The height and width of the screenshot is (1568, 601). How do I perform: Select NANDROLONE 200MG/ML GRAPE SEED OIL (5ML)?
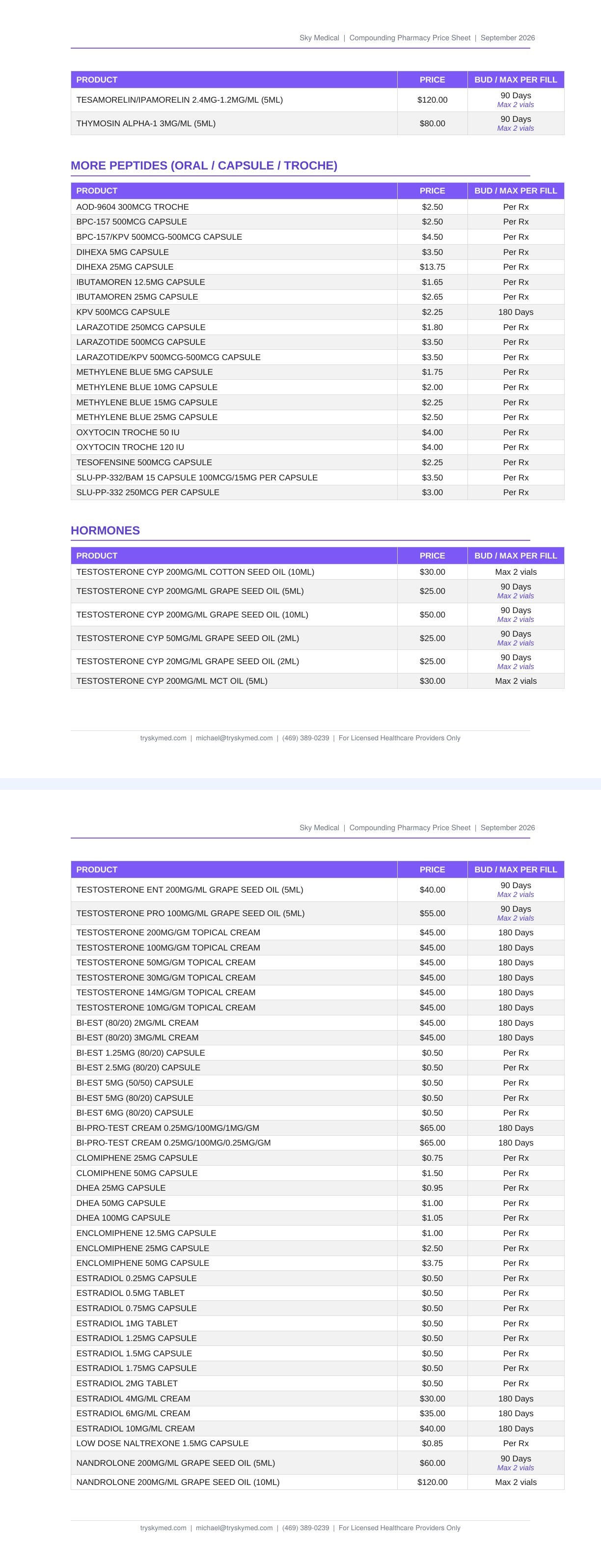(176, 1463)
